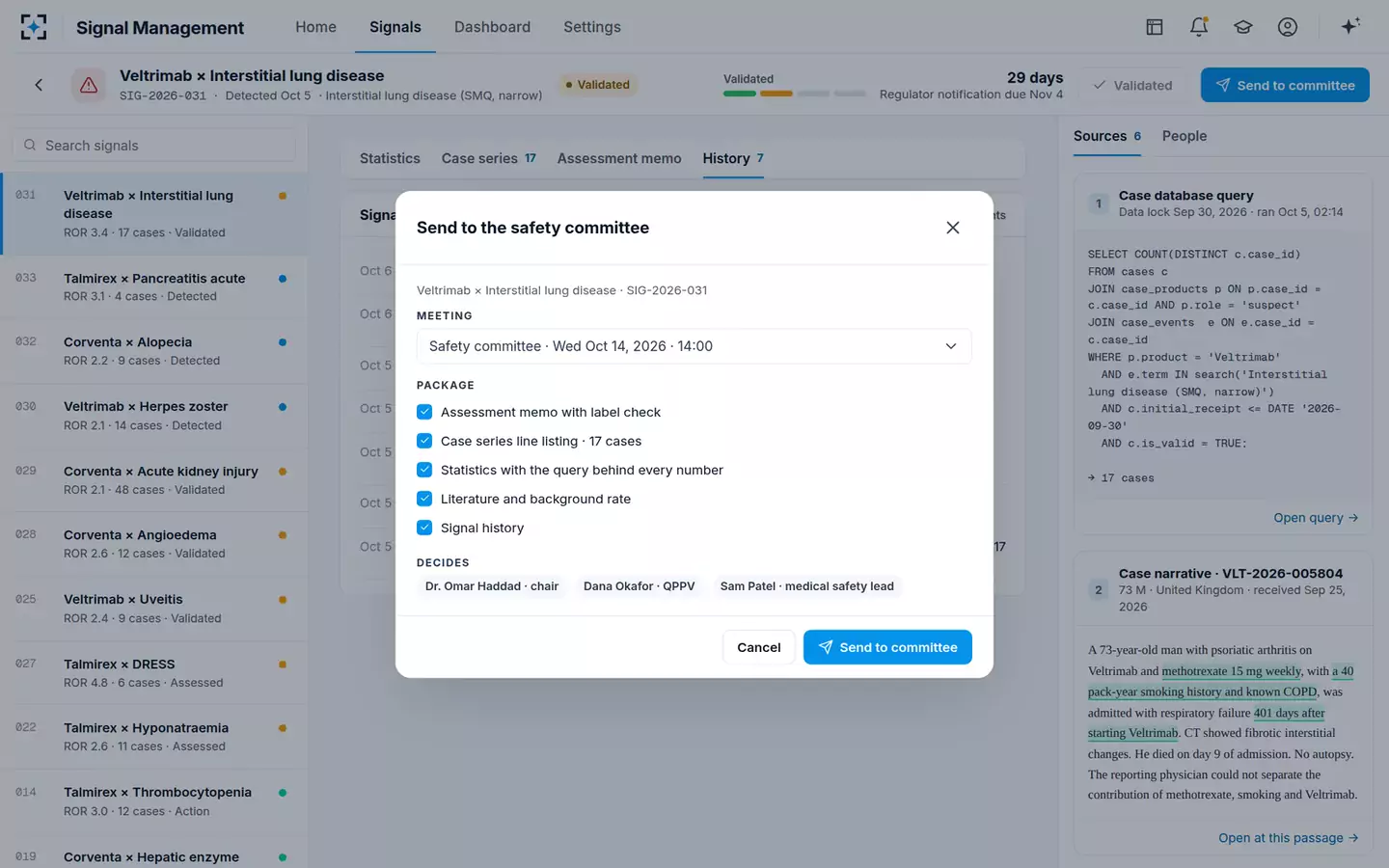
Task: Click the signal stage progress bar
Action: click(795, 94)
